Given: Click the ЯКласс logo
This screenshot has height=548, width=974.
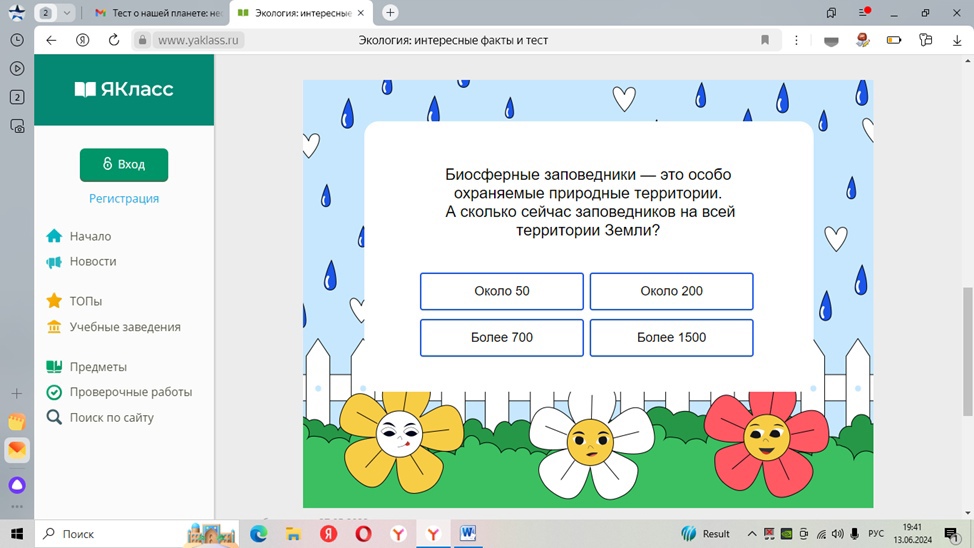Looking at the screenshot, I should [124, 89].
